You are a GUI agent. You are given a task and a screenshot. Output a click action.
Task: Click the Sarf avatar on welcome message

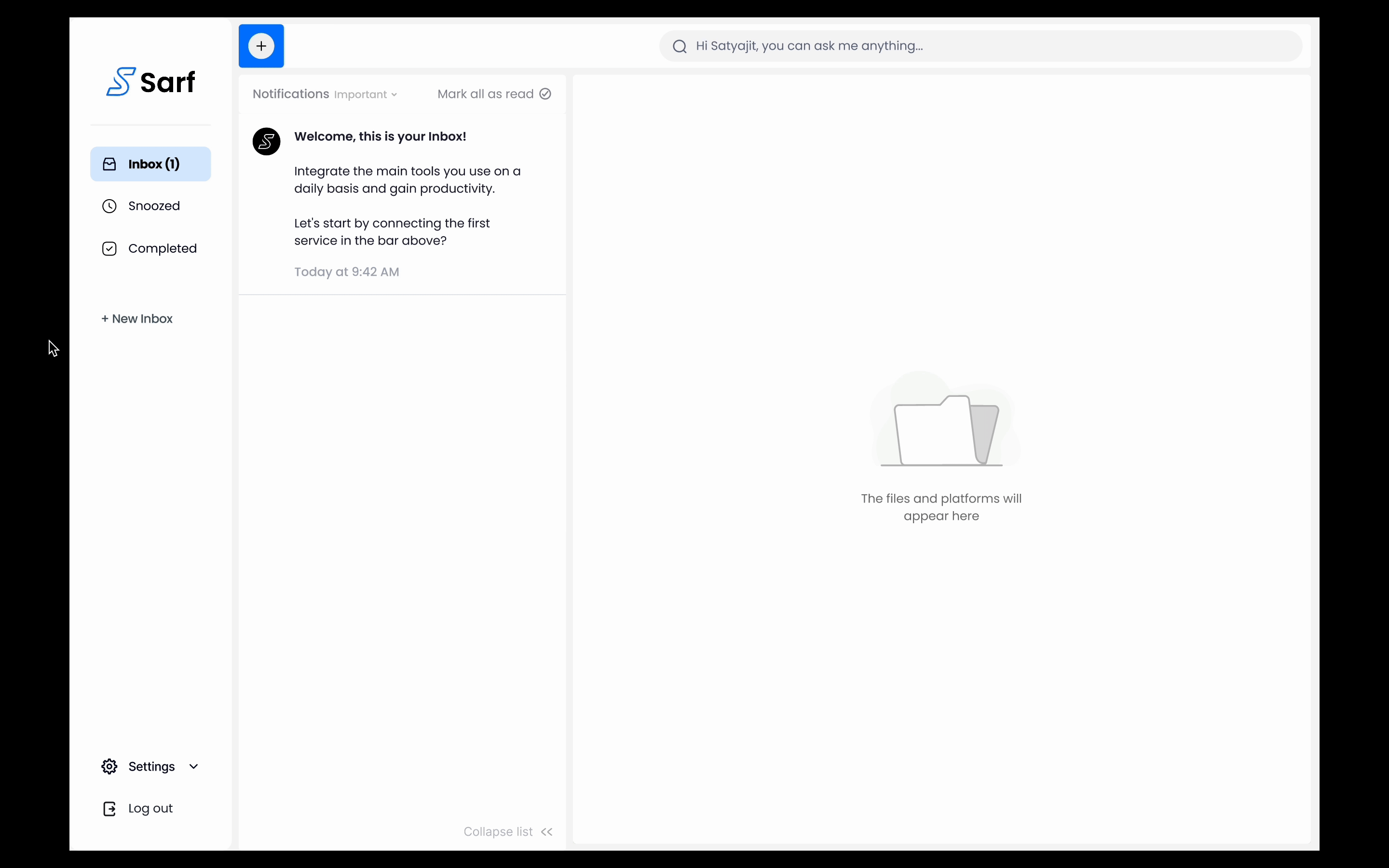[x=266, y=141]
